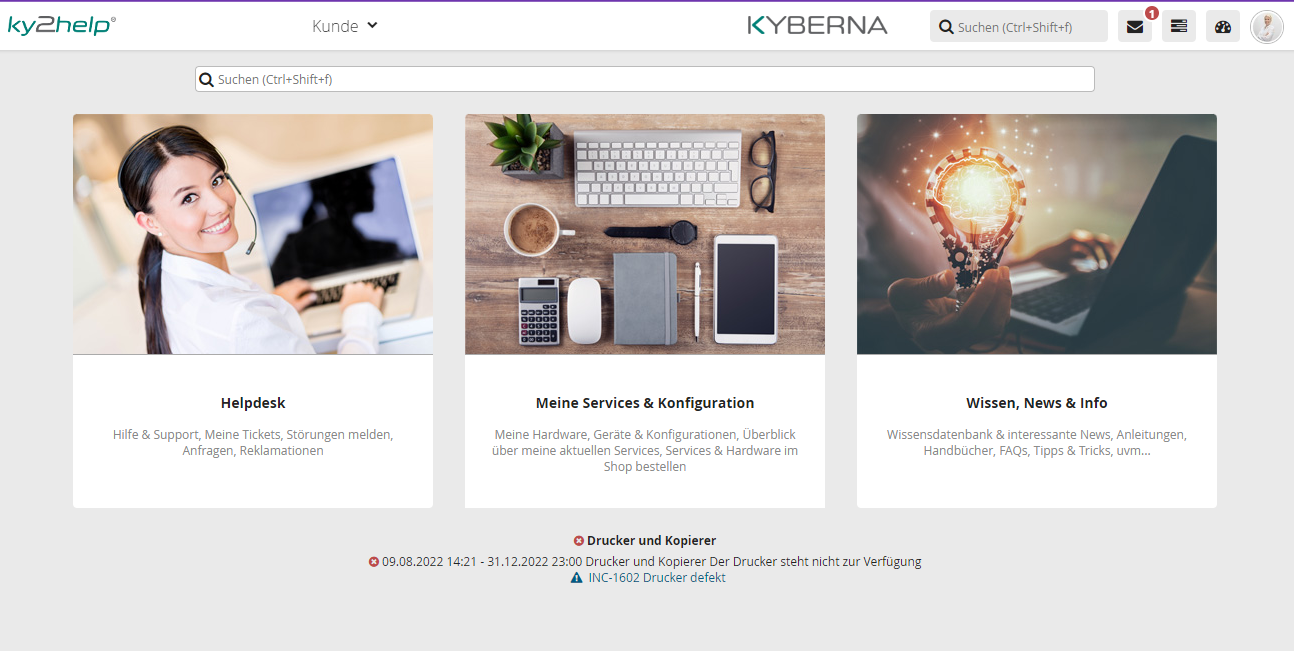Click the magnifier icon in main search bar
This screenshot has height=651, width=1294.
coord(206,79)
